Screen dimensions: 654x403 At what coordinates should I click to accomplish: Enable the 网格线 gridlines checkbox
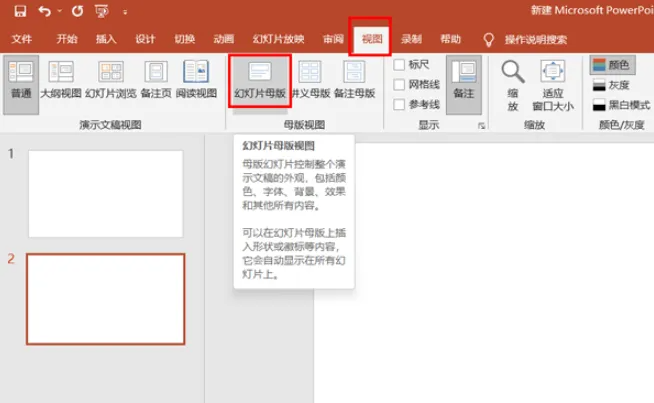coord(399,85)
